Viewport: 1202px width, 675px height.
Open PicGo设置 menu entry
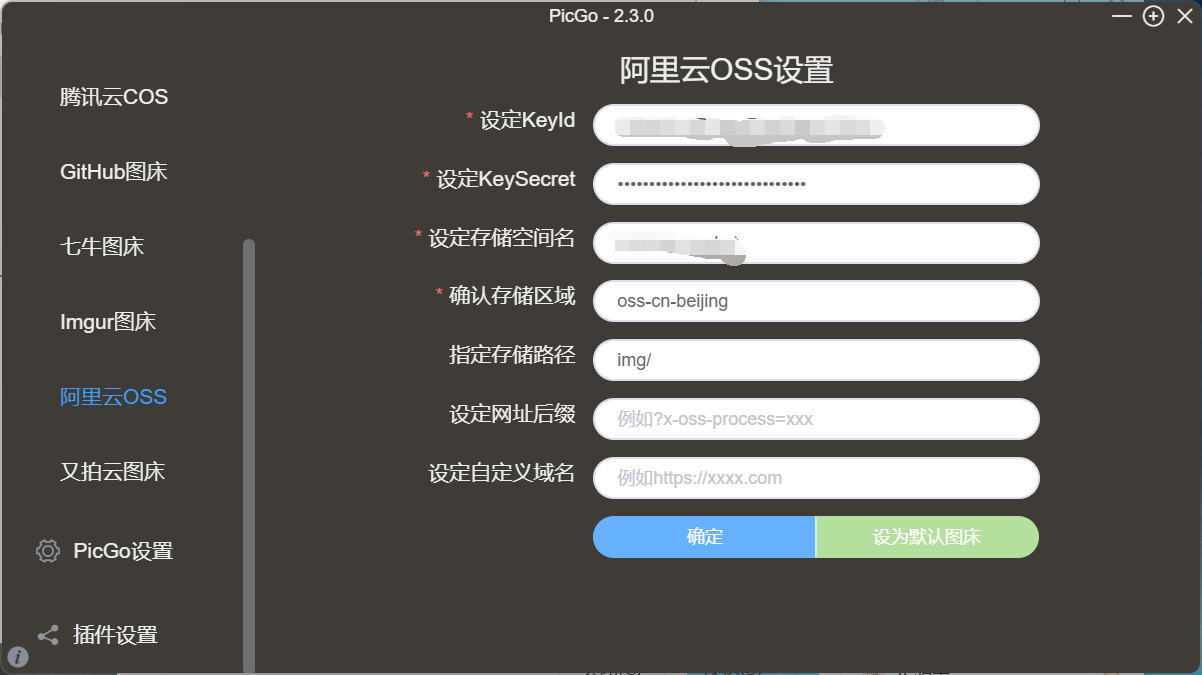123,551
